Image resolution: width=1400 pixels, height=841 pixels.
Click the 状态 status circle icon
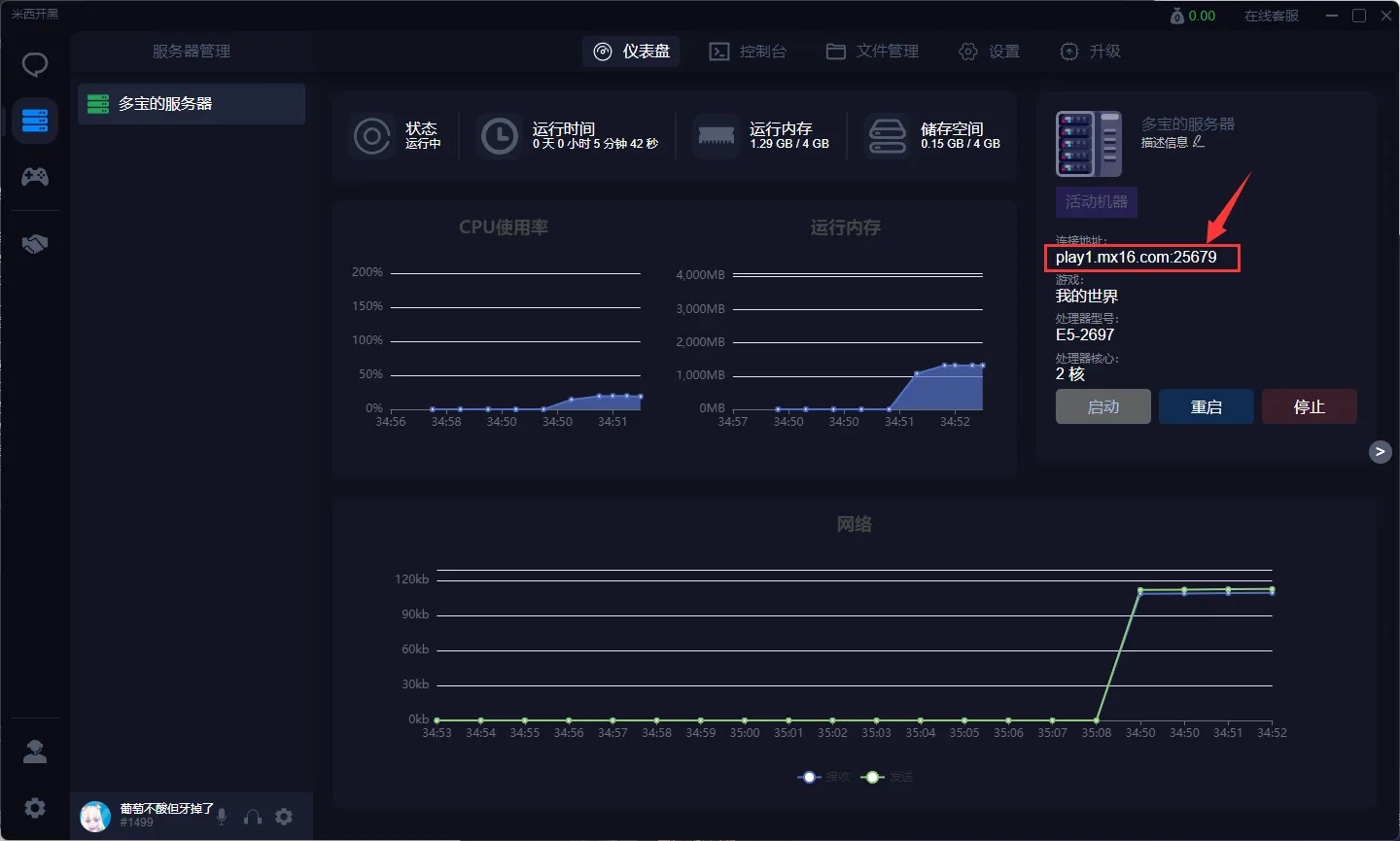point(371,136)
